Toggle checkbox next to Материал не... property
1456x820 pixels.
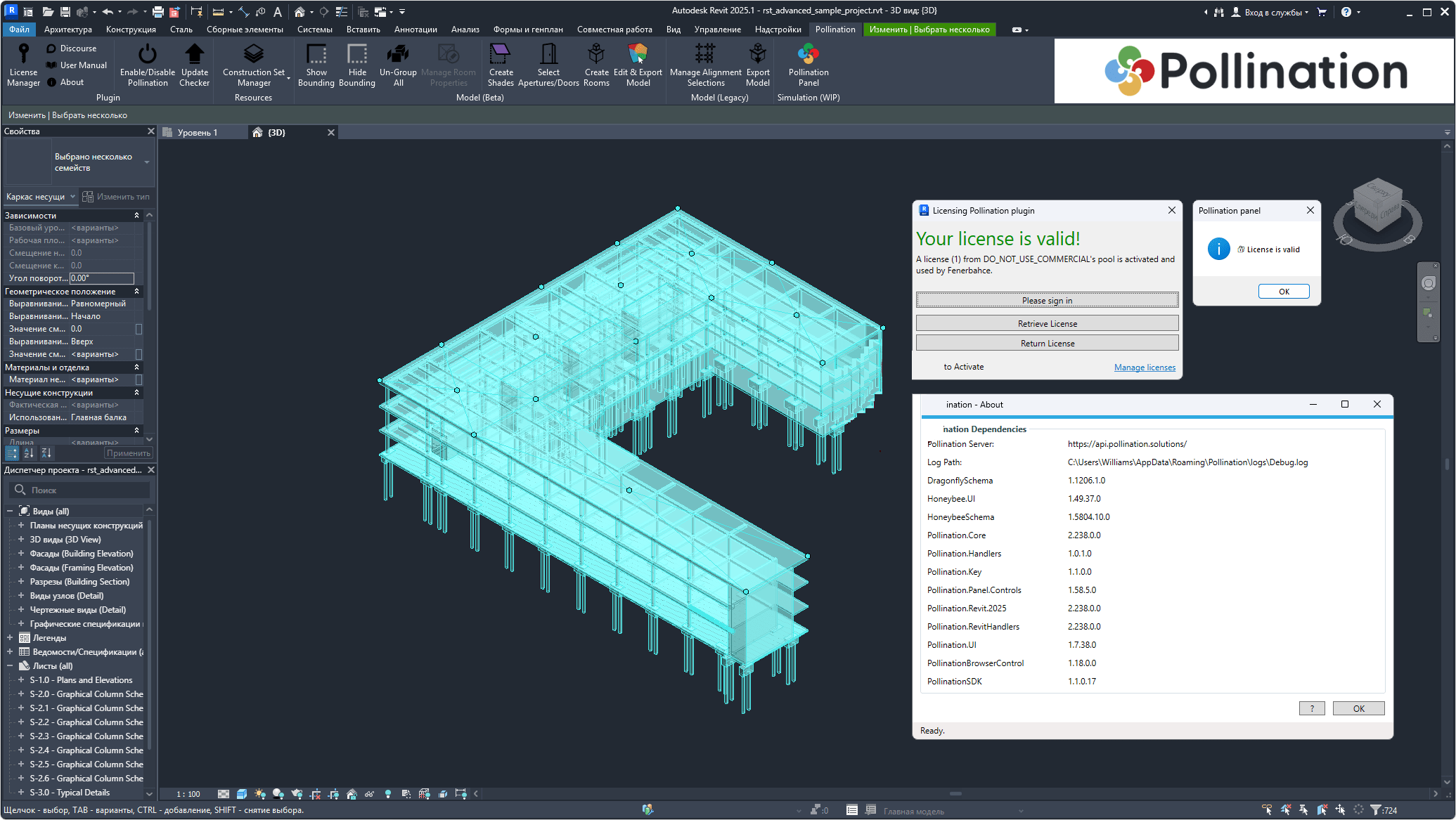(x=138, y=379)
